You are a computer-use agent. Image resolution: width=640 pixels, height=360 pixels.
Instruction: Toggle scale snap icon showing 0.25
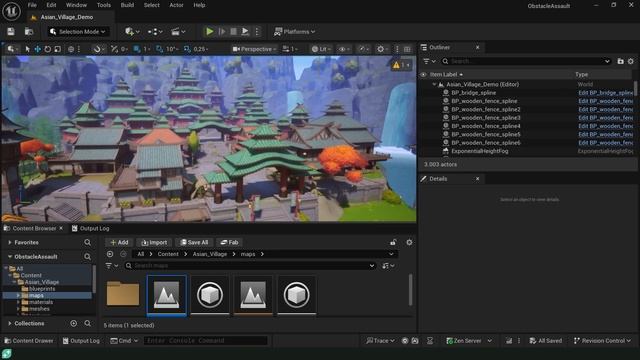tap(187, 49)
